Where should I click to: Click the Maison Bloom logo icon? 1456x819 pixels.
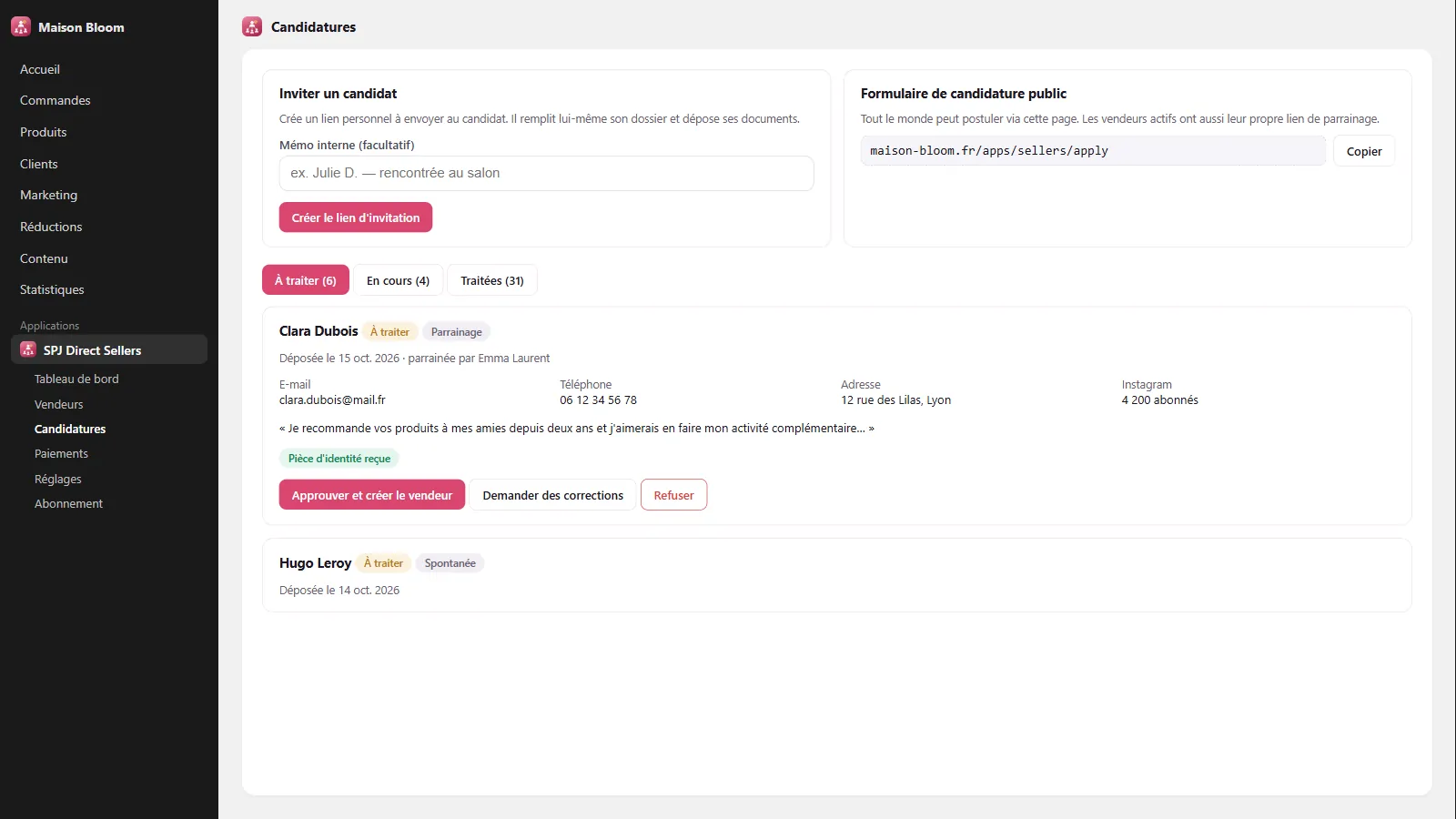click(x=21, y=26)
